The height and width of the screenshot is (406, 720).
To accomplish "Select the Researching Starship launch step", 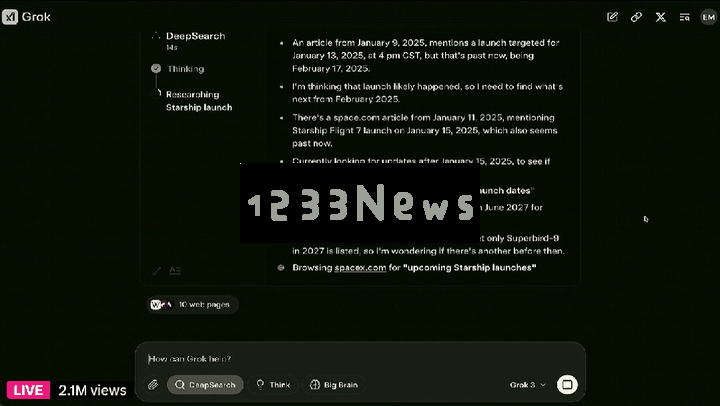I will coord(199,101).
